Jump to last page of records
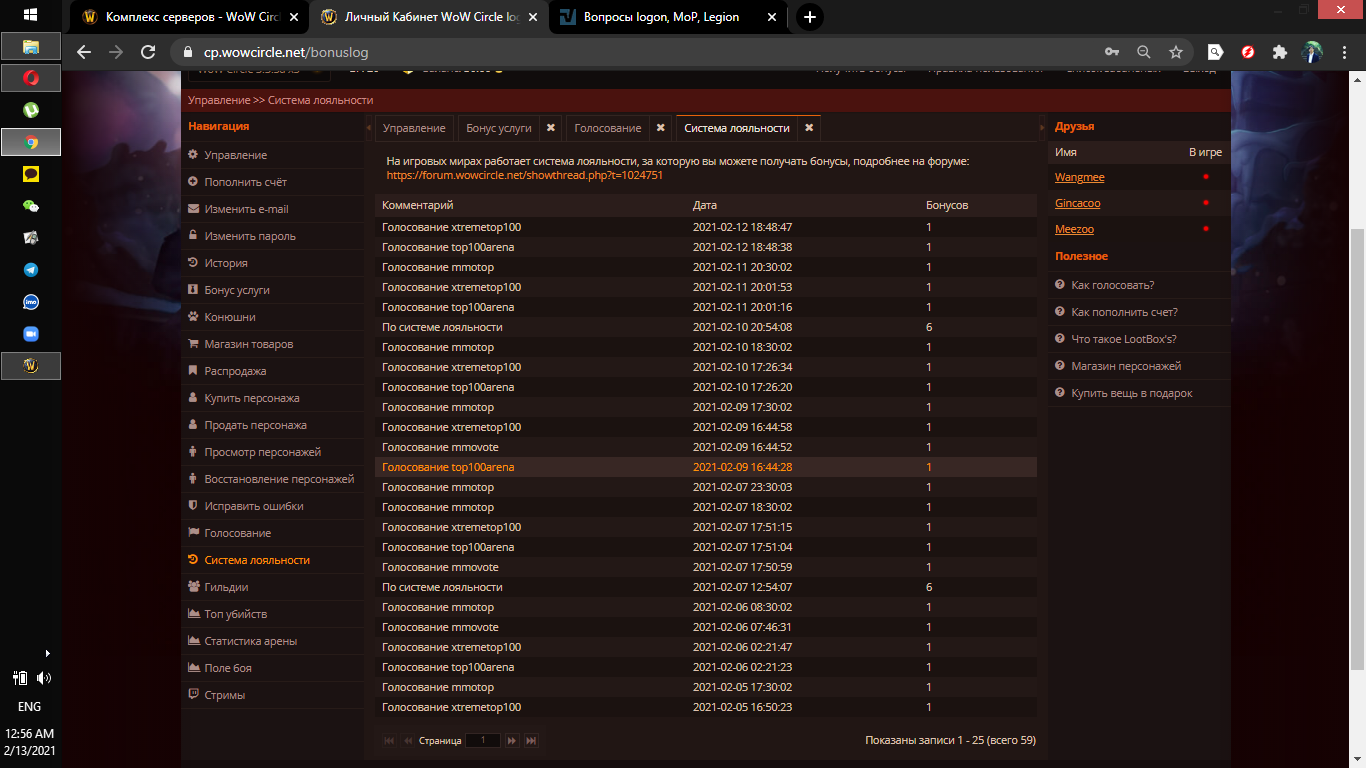The height and width of the screenshot is (768, 1366). 531,741
